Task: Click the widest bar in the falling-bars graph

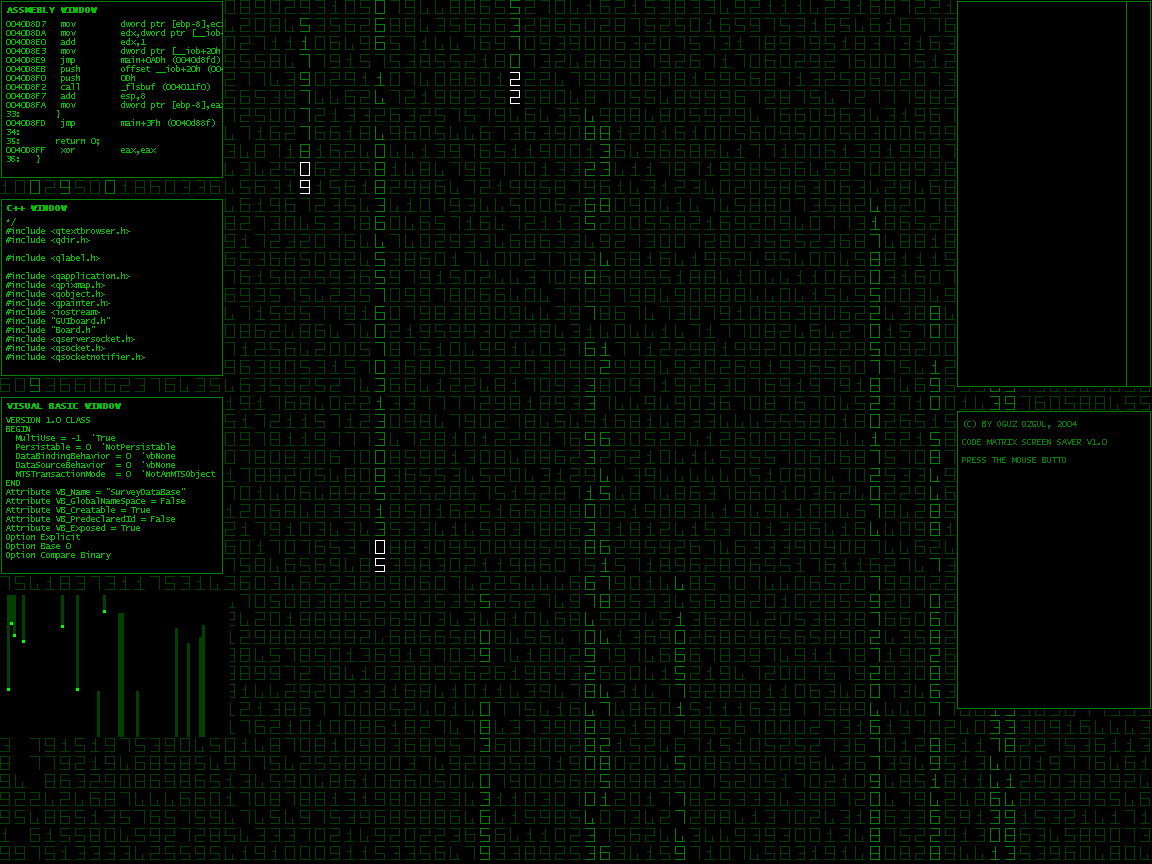Action: [121, 675]
